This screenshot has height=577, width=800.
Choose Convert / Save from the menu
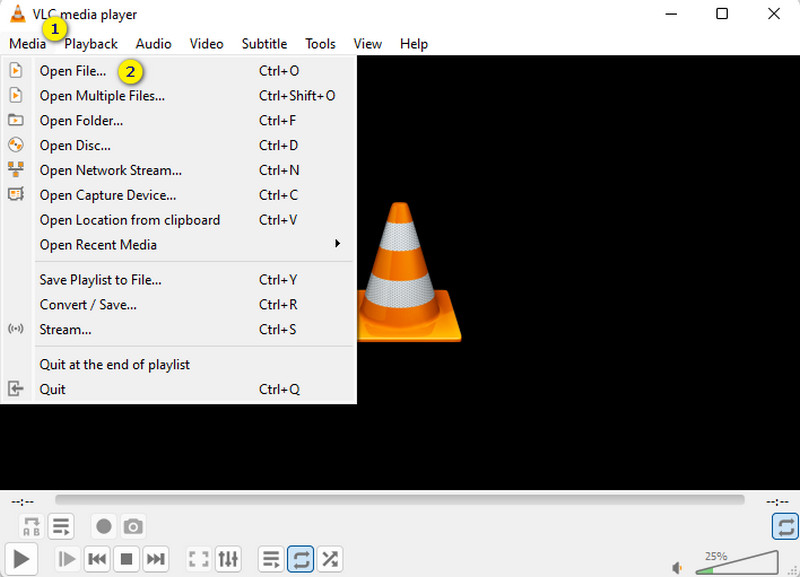[84, 304]
